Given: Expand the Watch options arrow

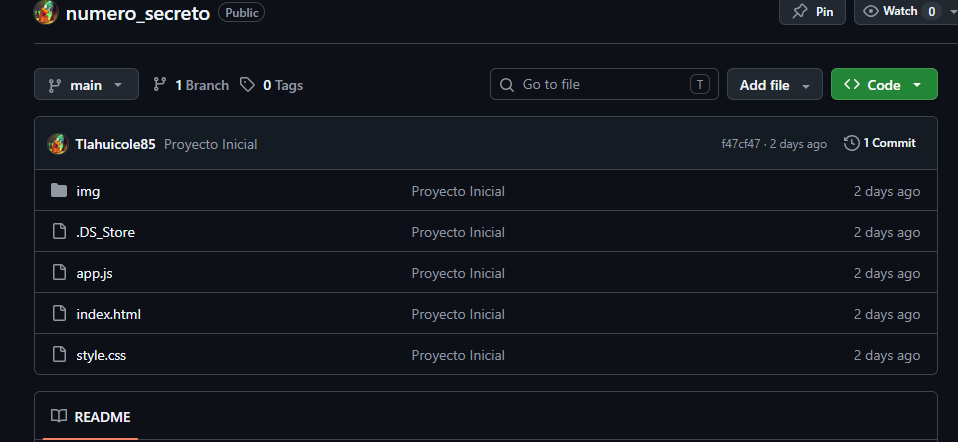Looking at the screenshot, I should [953, 11].
